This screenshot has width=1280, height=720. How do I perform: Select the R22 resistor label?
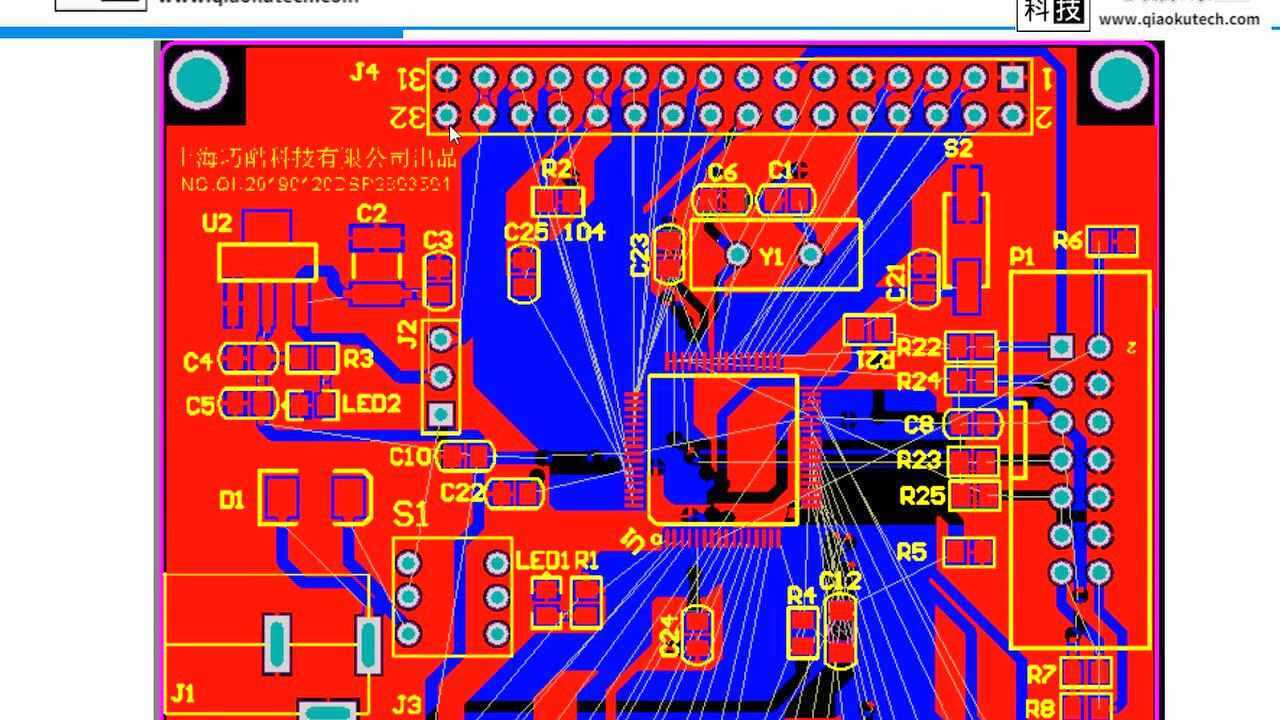coord(919,347)
